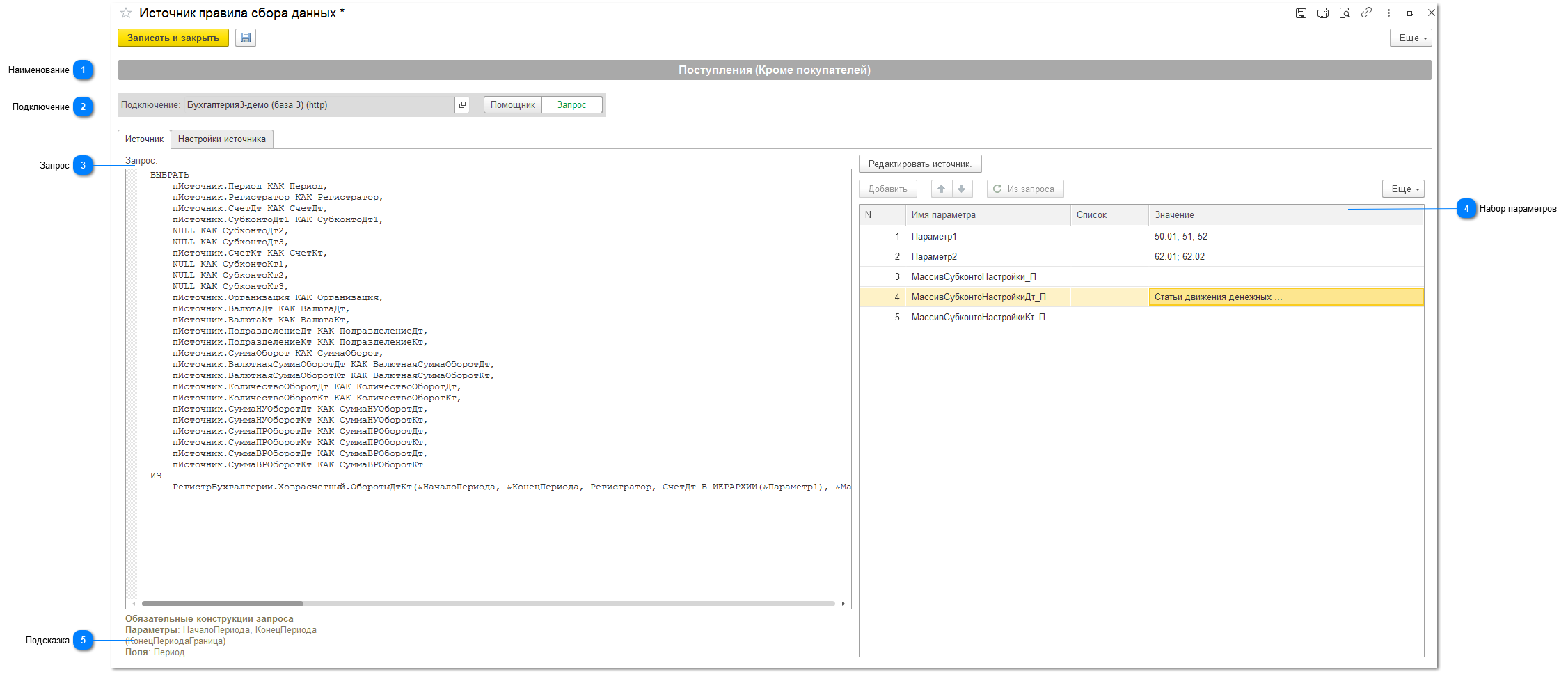This screenshot has width=1568, height=674.
Task: Open three-dot service menu in the title bar
Action: click(x=1388, y=13)
